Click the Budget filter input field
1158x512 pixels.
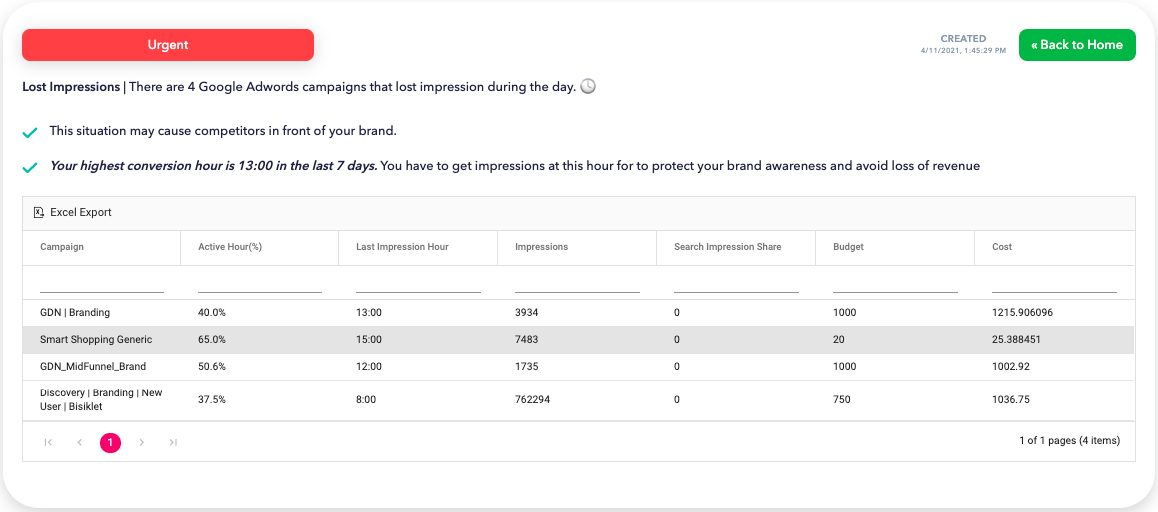[x=895, y=283]
